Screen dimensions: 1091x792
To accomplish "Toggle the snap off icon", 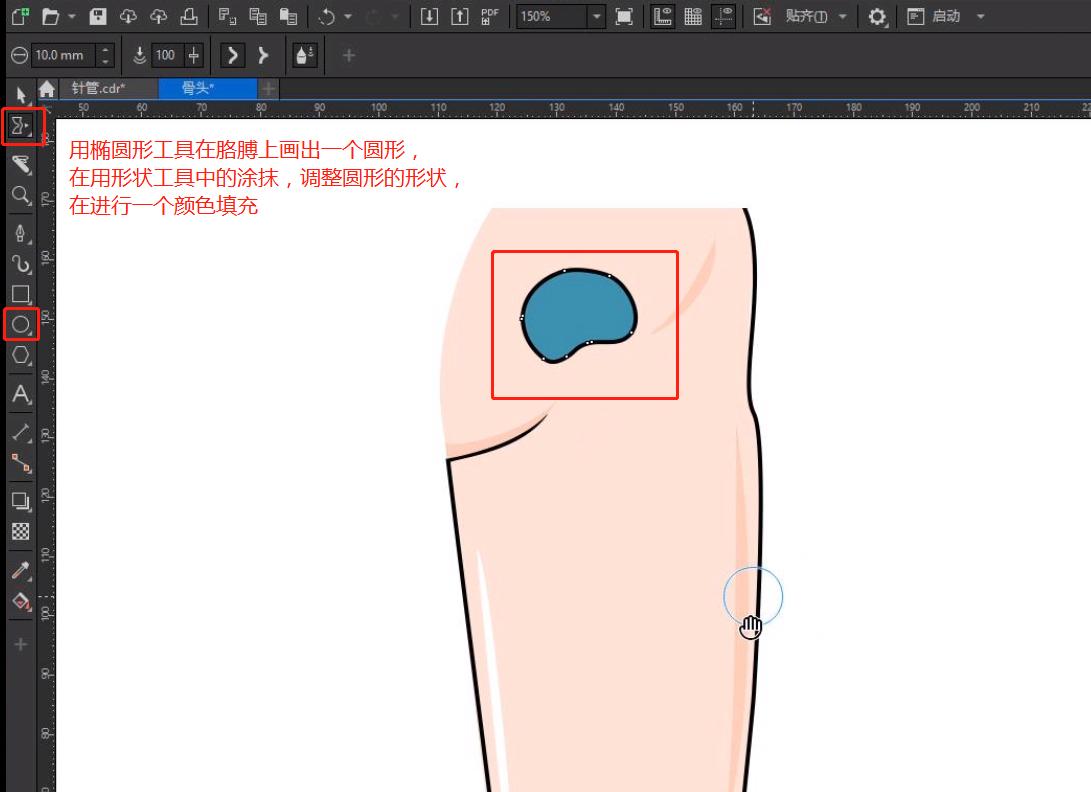I will pyautogui.click(x=763, y=16).
